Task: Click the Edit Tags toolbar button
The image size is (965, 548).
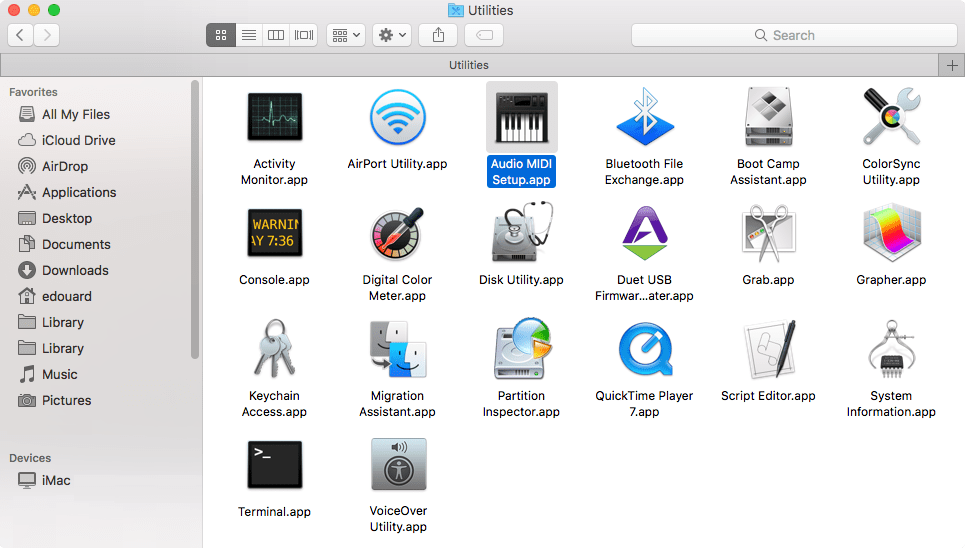Action: point(484,35)
